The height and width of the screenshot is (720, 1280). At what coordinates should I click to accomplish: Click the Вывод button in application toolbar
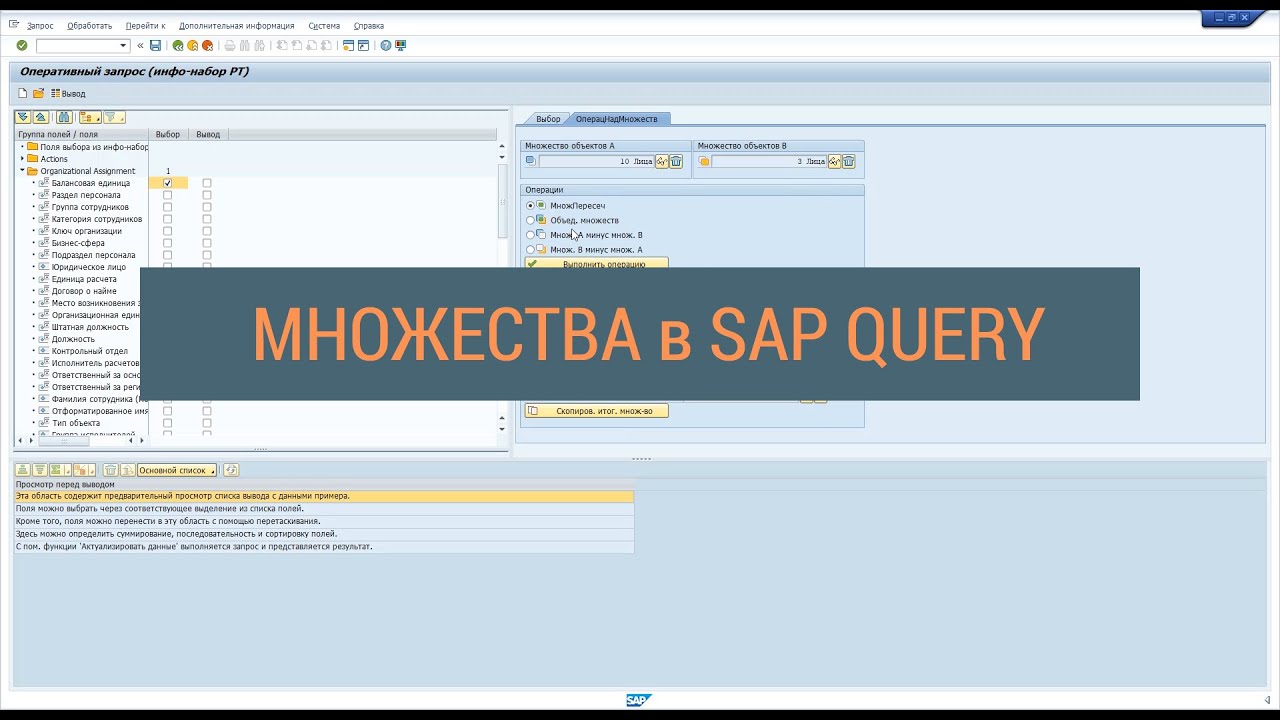68,93
